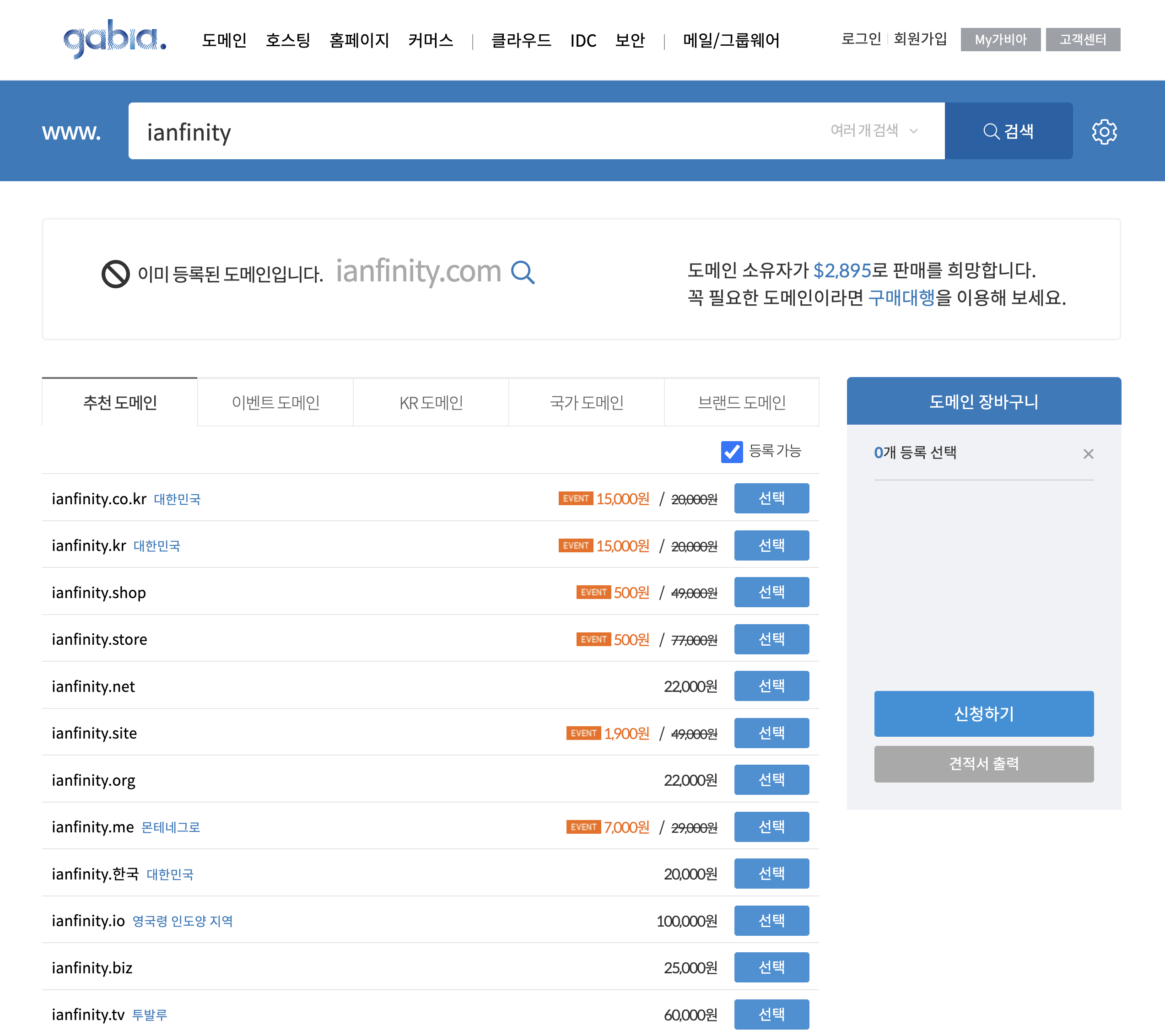This screenshot has width=1165, height=1036.
Task: Open the 홈페이지 menu
Action: click(359, 40)
